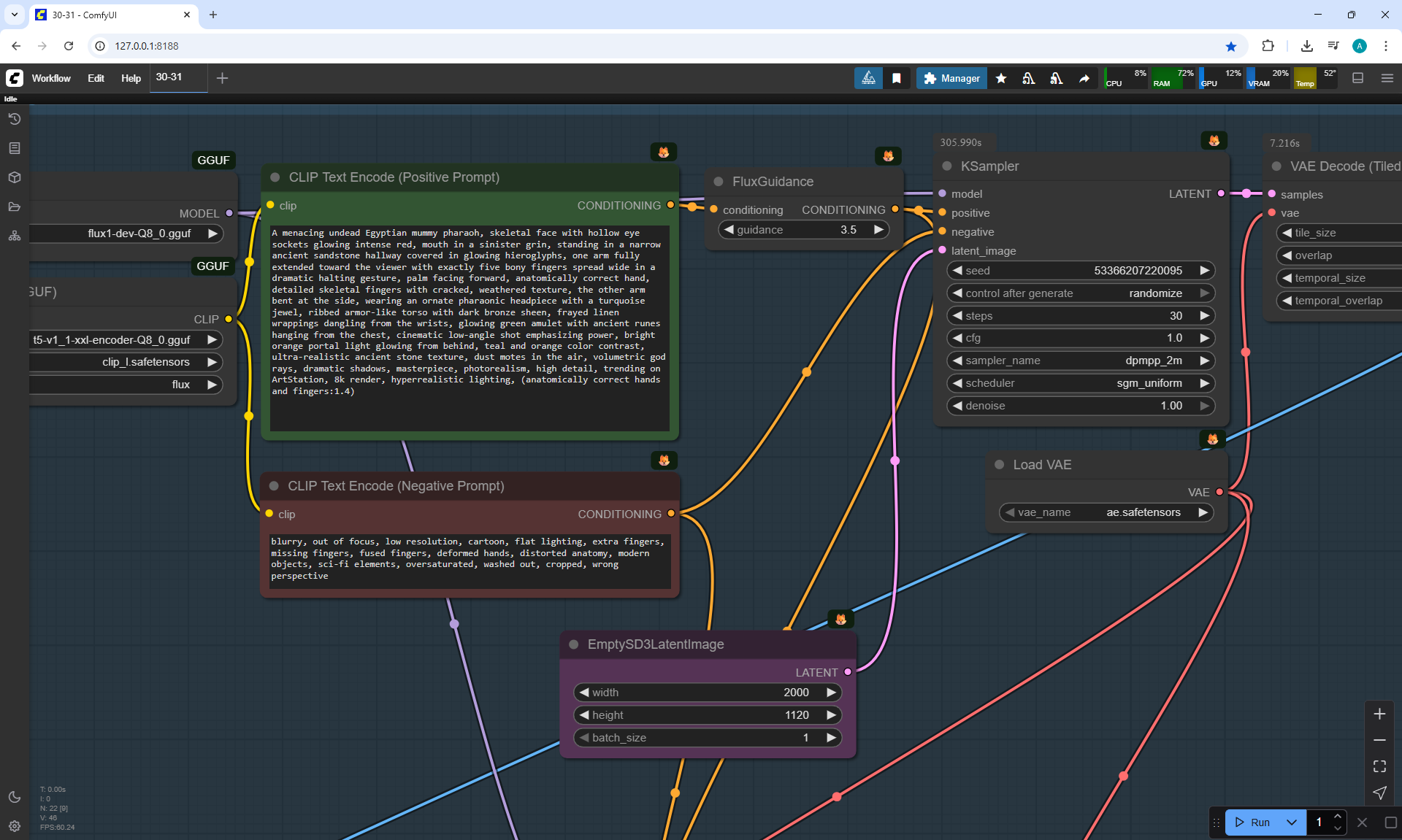
Task: Open the Workflow menu
Action: (51, 78)
